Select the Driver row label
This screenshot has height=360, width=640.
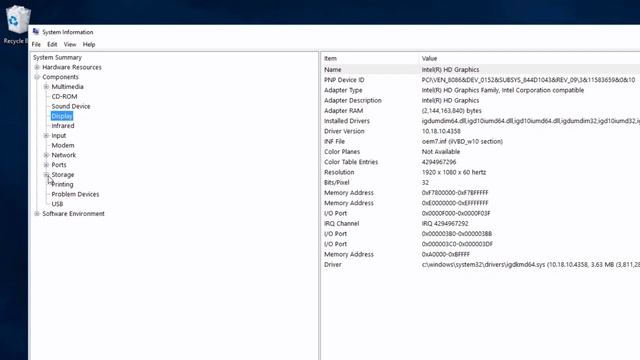tap(333, 264)
